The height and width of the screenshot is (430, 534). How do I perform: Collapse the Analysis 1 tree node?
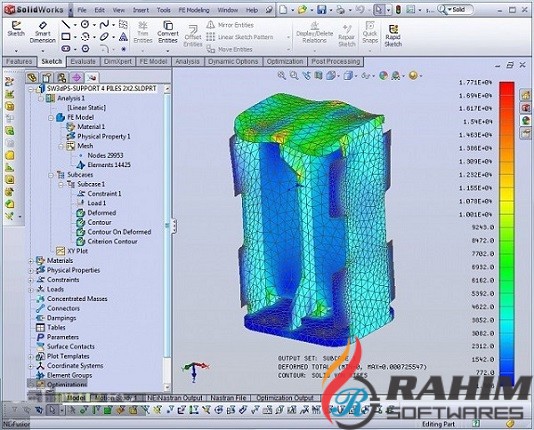tap(41, 98)
